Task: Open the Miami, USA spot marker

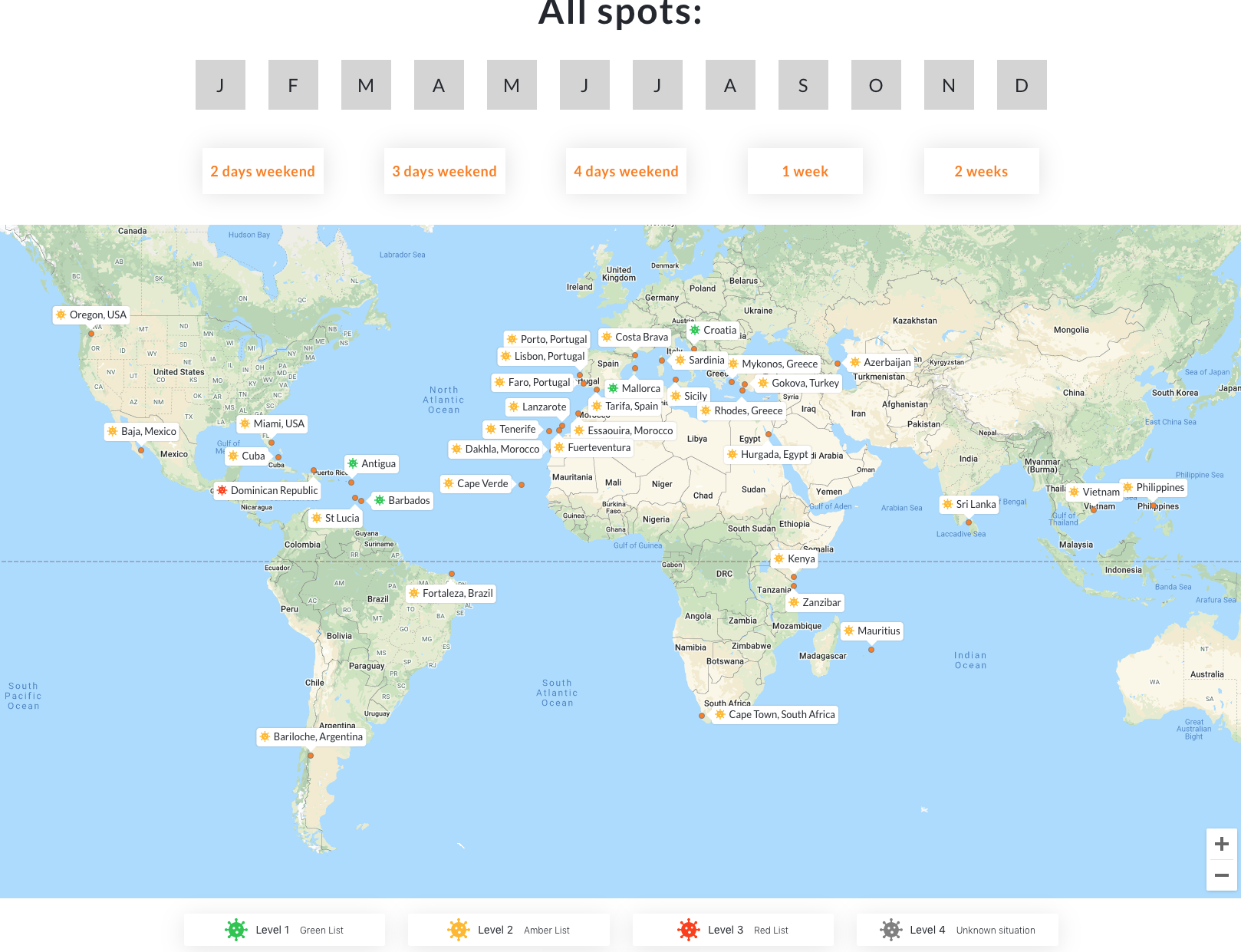Action: tap(272, 423)
